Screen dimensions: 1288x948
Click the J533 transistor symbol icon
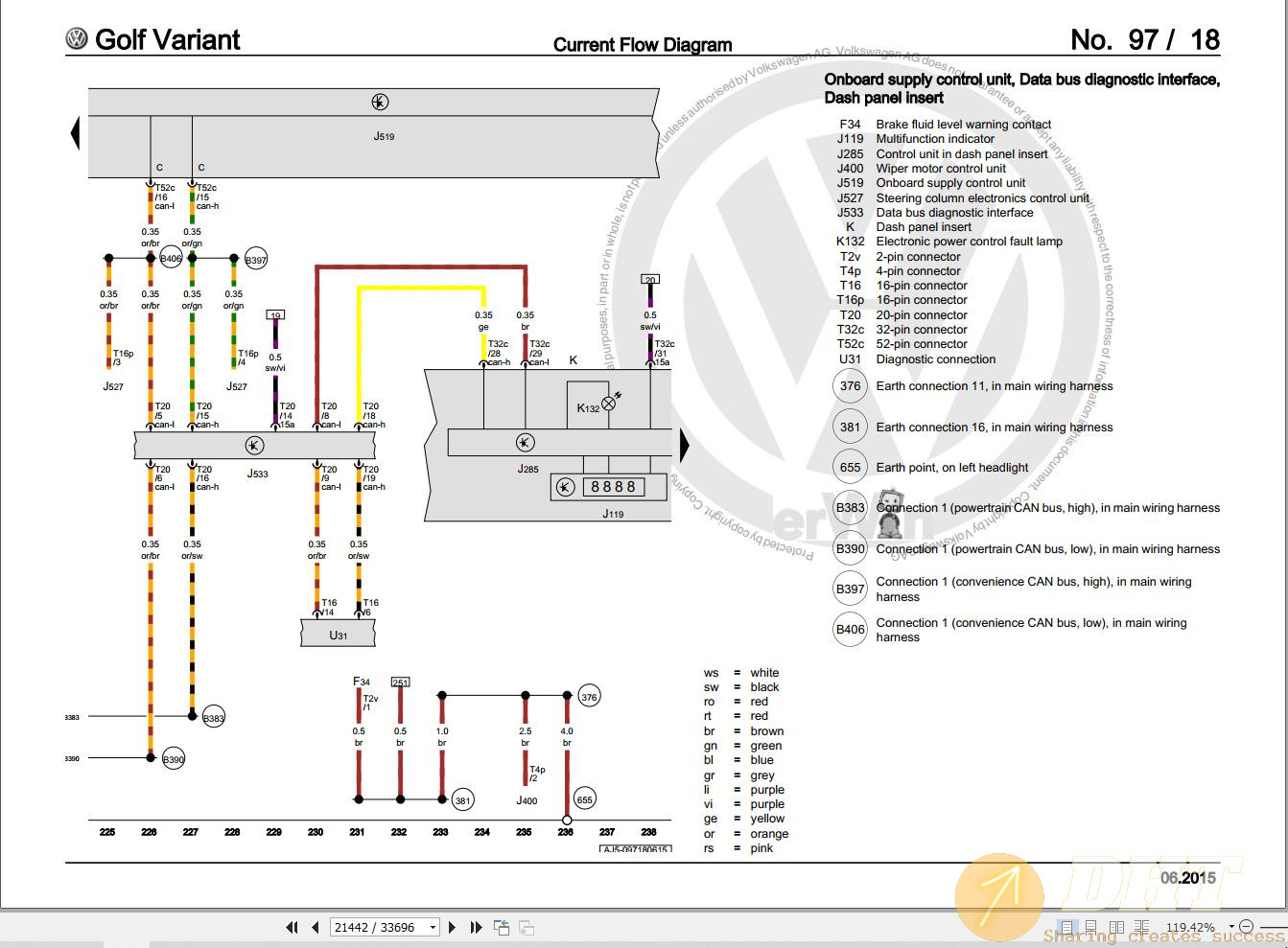(254, 445)
